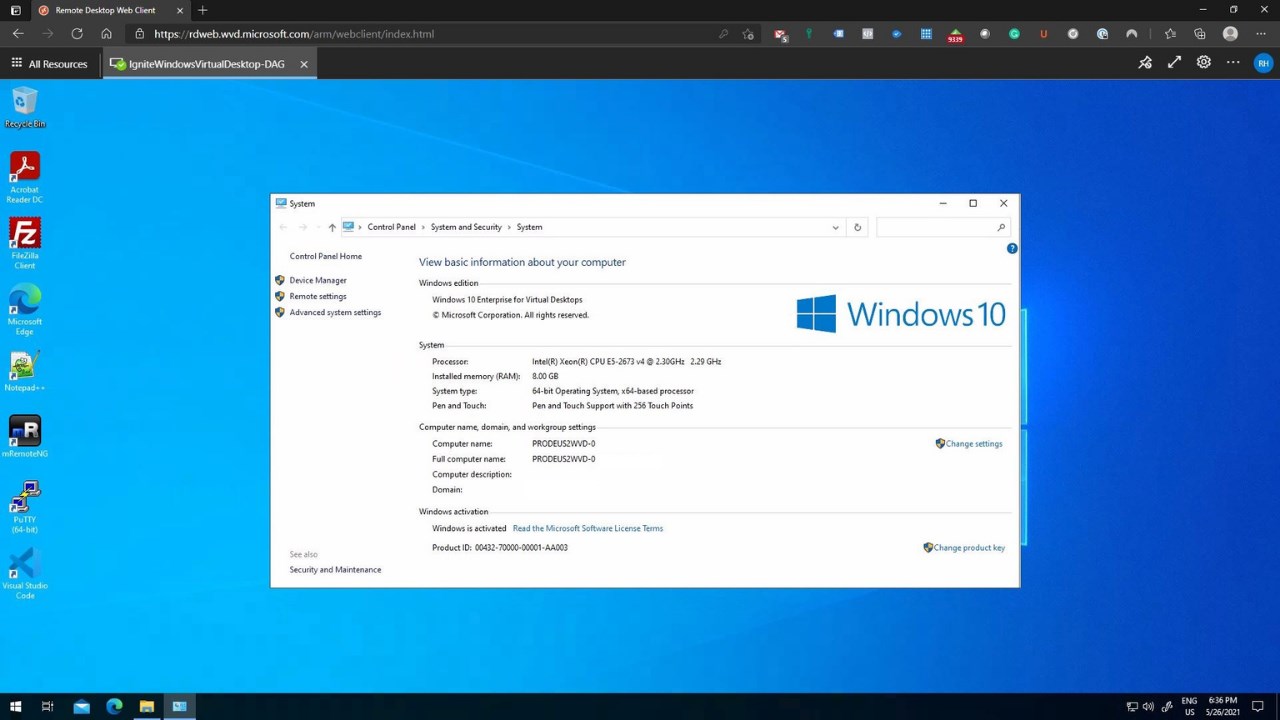The width and height of the screenshot is (1280, 720).
Task: Open the Recycle Bin desktop icon
Action: click(x=25, y=107)
